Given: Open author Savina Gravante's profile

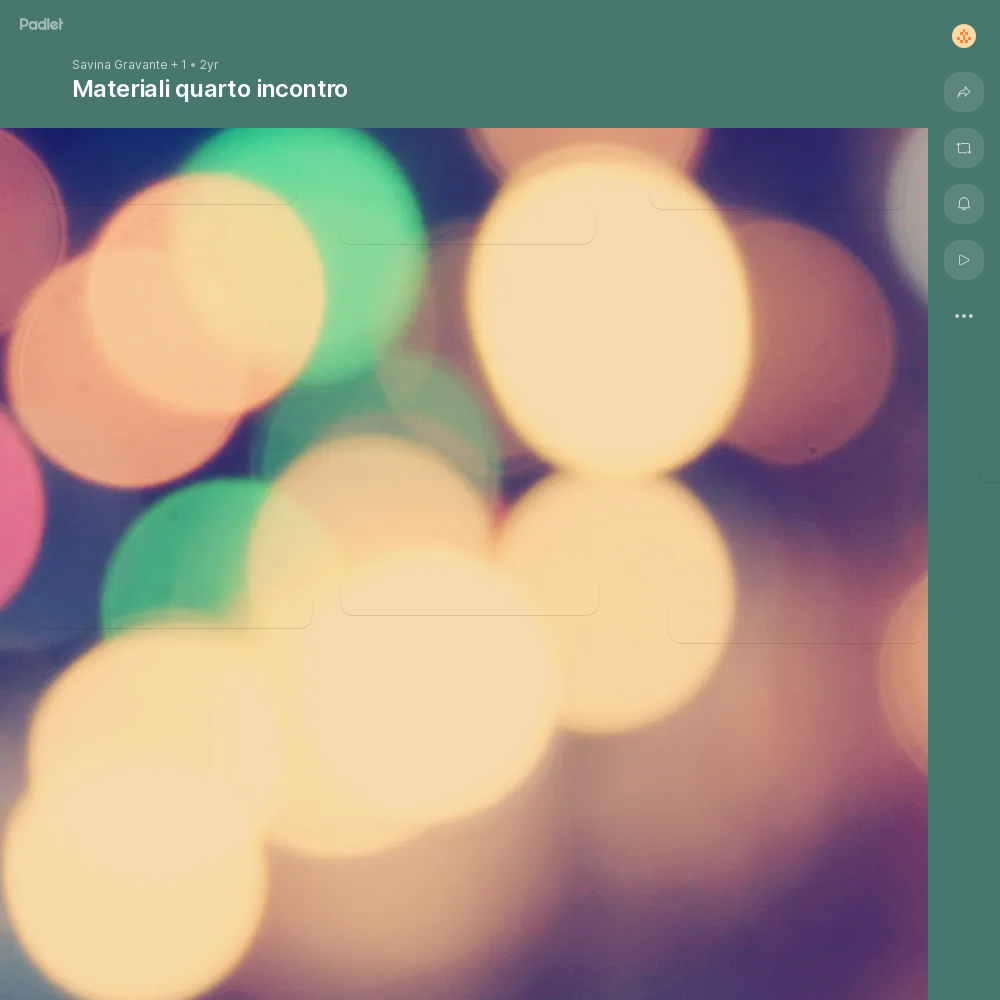Looking at the screenshot, I should click(120, 65).
